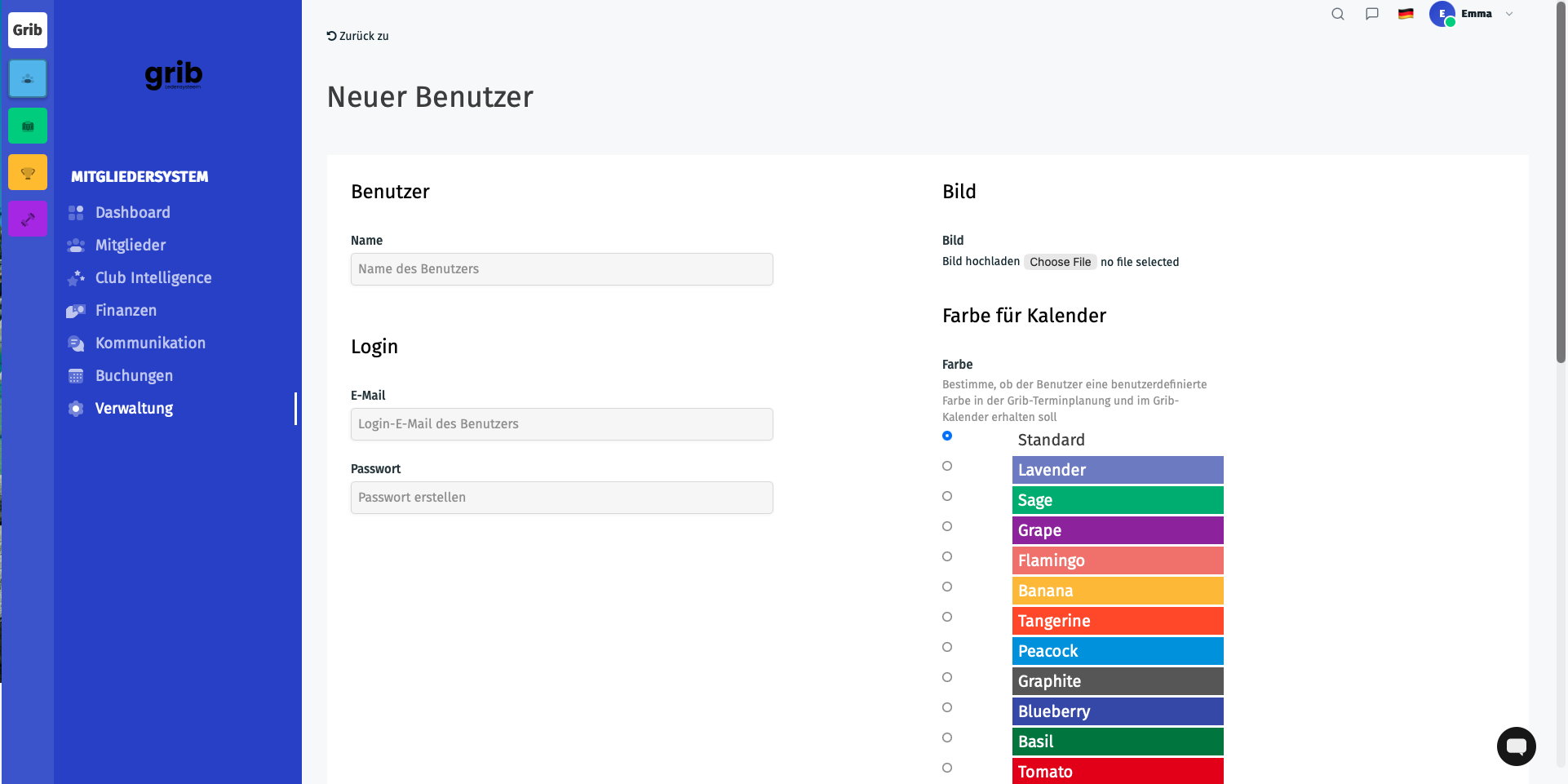This screenshot has width=1568, height=784.
Task: Click the Choose File button
Action: [1060, 262]
